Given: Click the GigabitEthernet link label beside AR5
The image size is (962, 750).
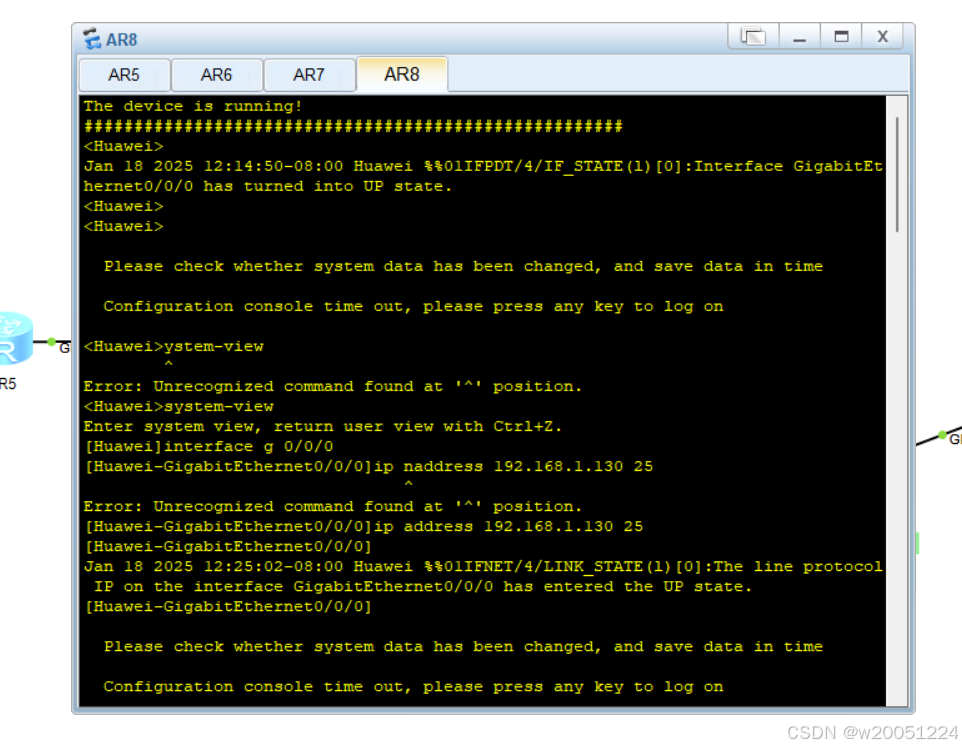Looking at the screenshot, I should pos(64,347).
